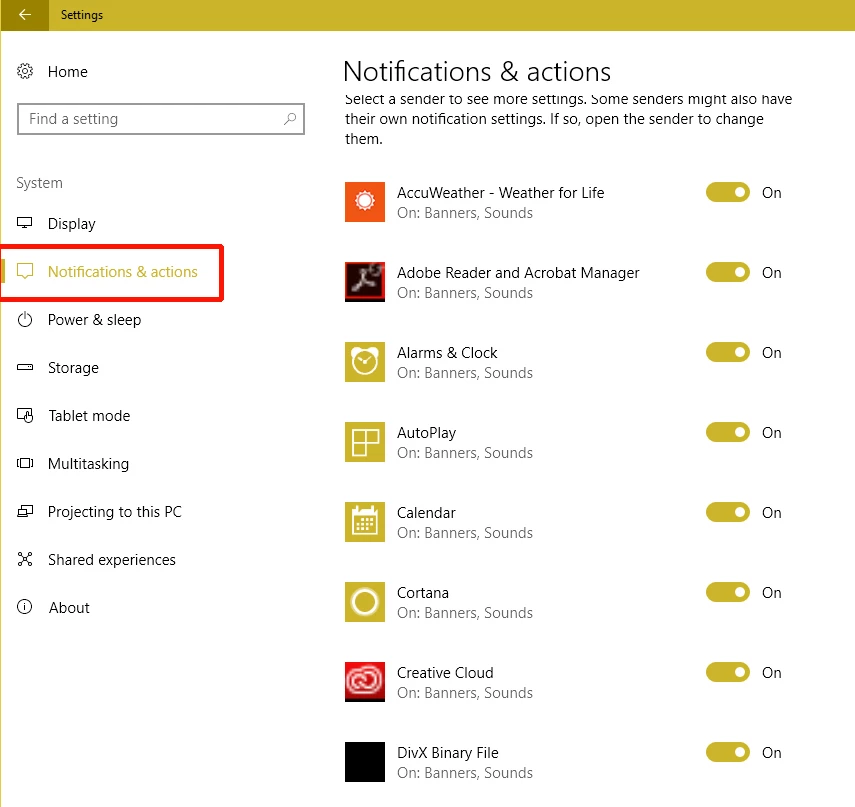Click the AutoPlay app icon
This screenshot has height=807, width=855.
[x=365, y=442]
